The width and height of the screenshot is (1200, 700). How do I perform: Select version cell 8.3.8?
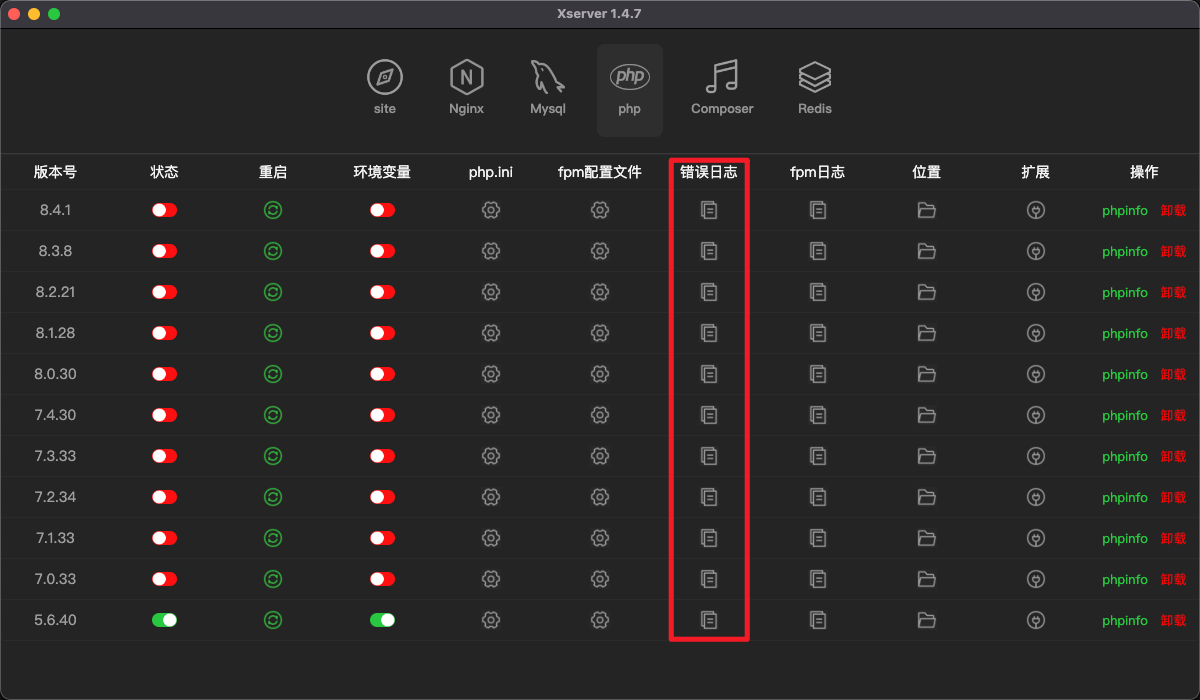pyautogui.click(x=56, y=251)
